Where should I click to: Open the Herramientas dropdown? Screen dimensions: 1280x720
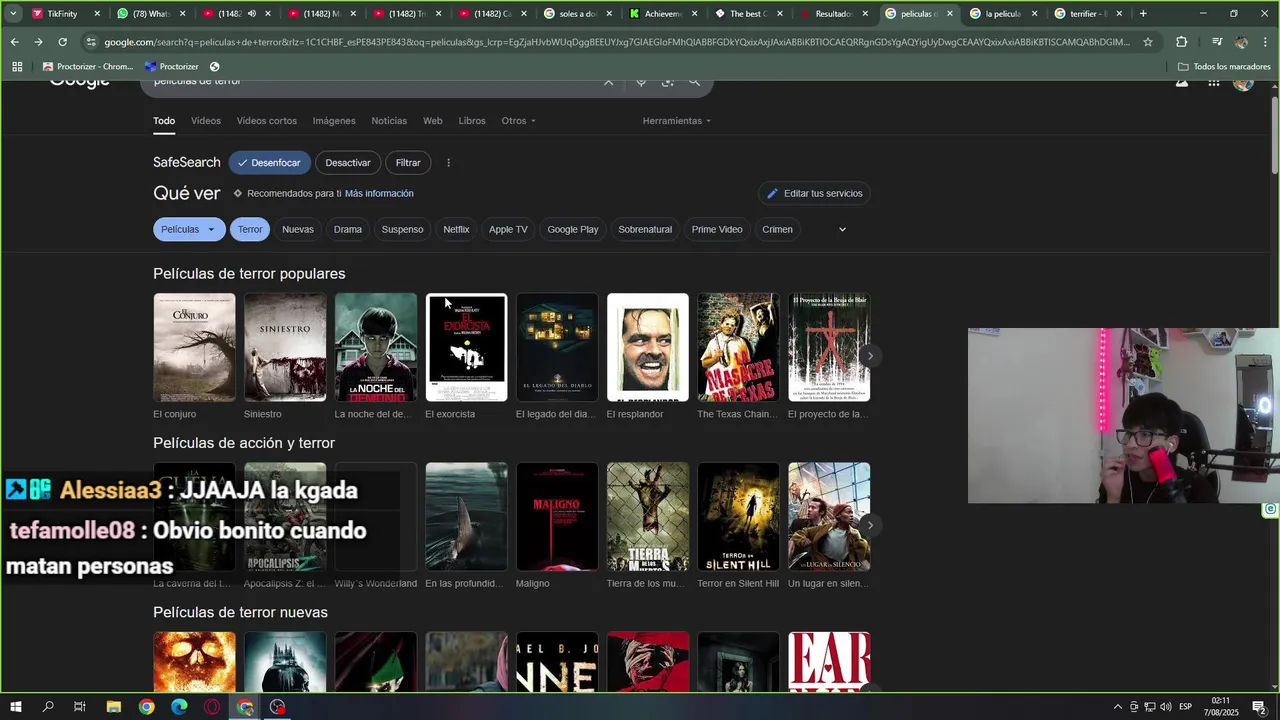[676, 121]
